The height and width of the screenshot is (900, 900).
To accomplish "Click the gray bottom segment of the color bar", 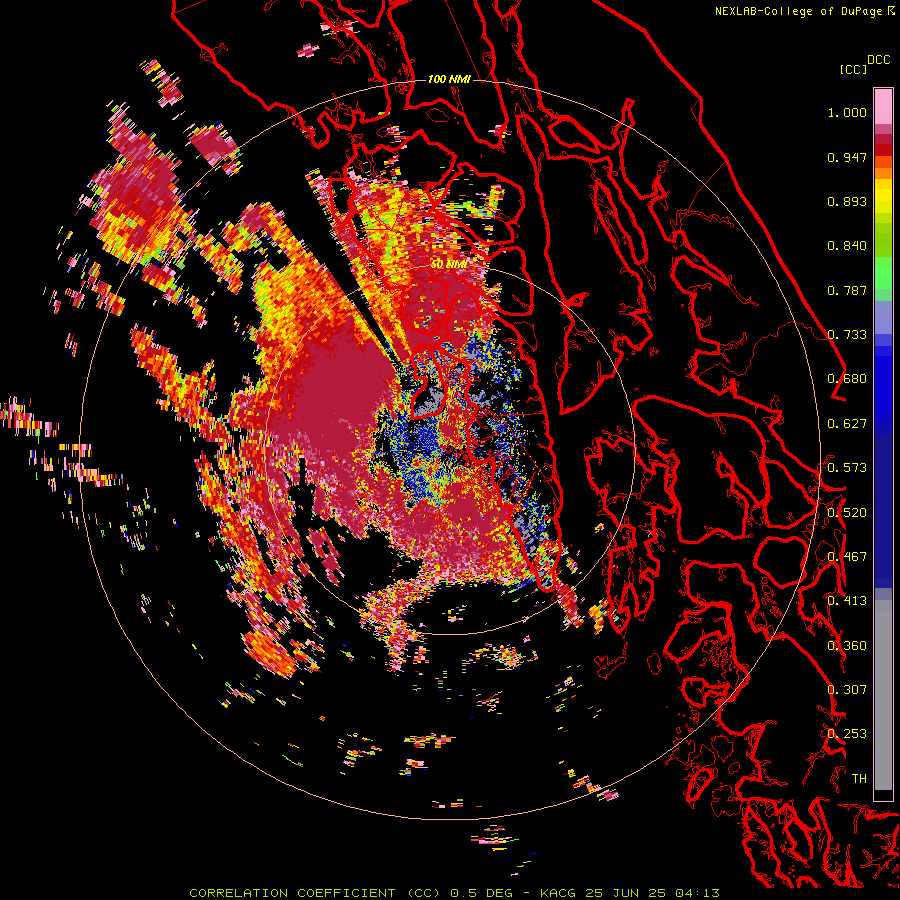I will point(883,695).
